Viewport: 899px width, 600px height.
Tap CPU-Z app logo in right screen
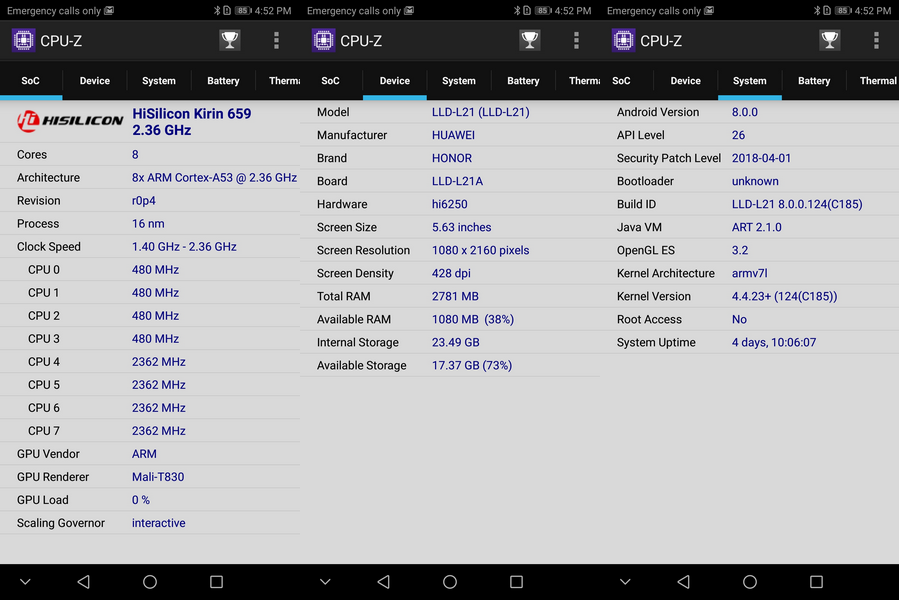click(x=623, y=41)
